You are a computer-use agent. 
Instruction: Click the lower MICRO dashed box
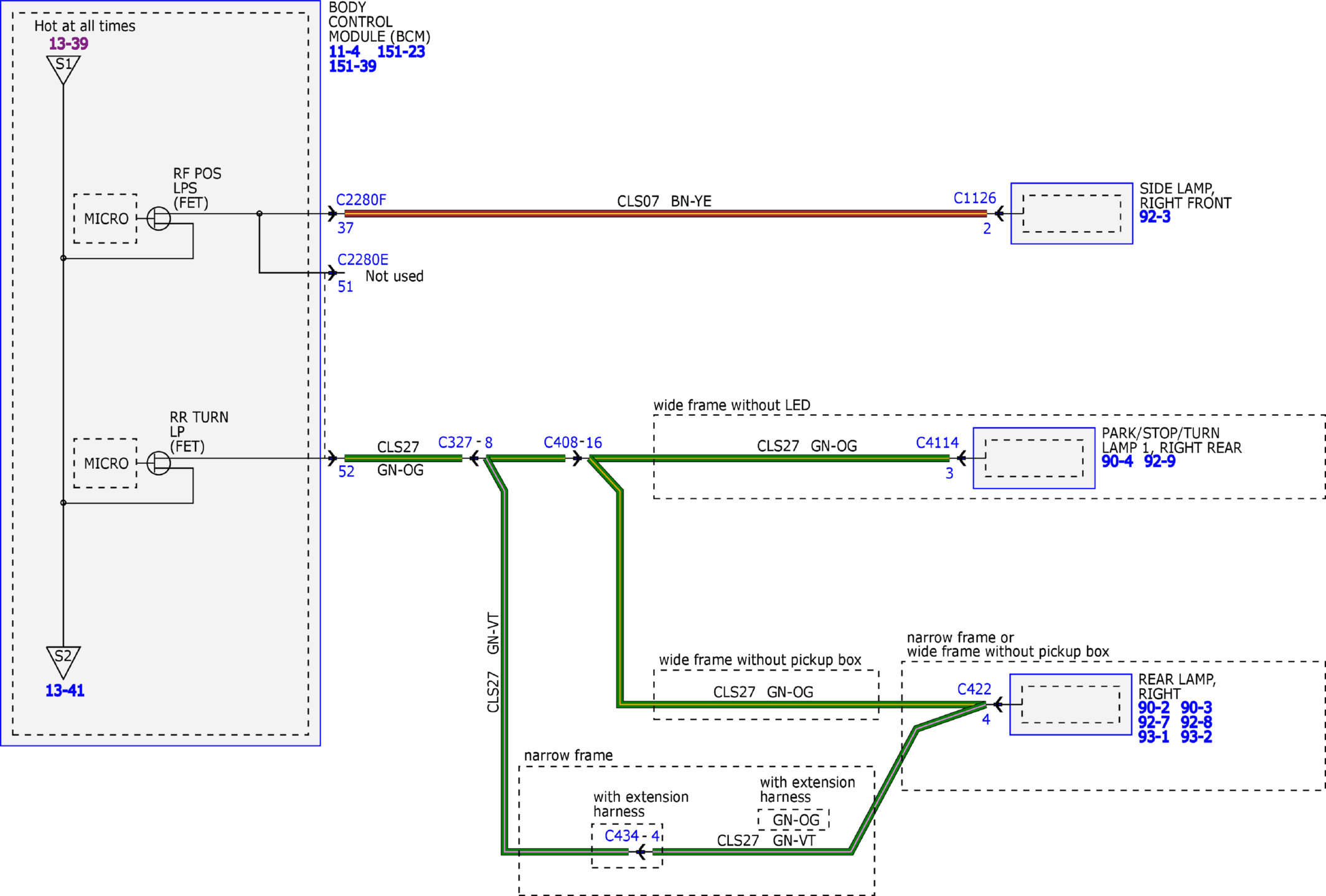(105, 463)
